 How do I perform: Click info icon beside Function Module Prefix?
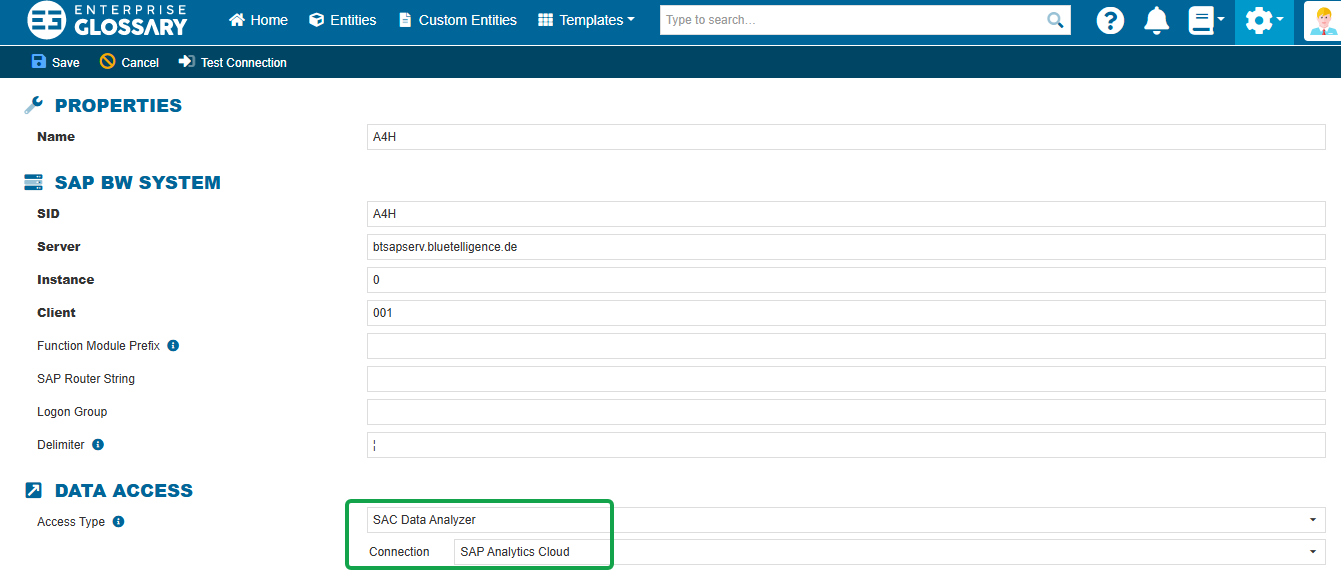click(173, 345)
